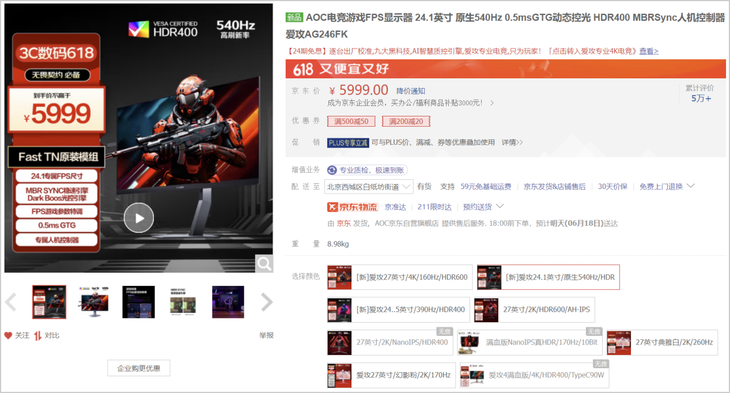Image resolution: width=730 pixels, height=393 pixels.
Task: Expand the 预约送货 delivery options chevron
Action: tap(500, 206)
